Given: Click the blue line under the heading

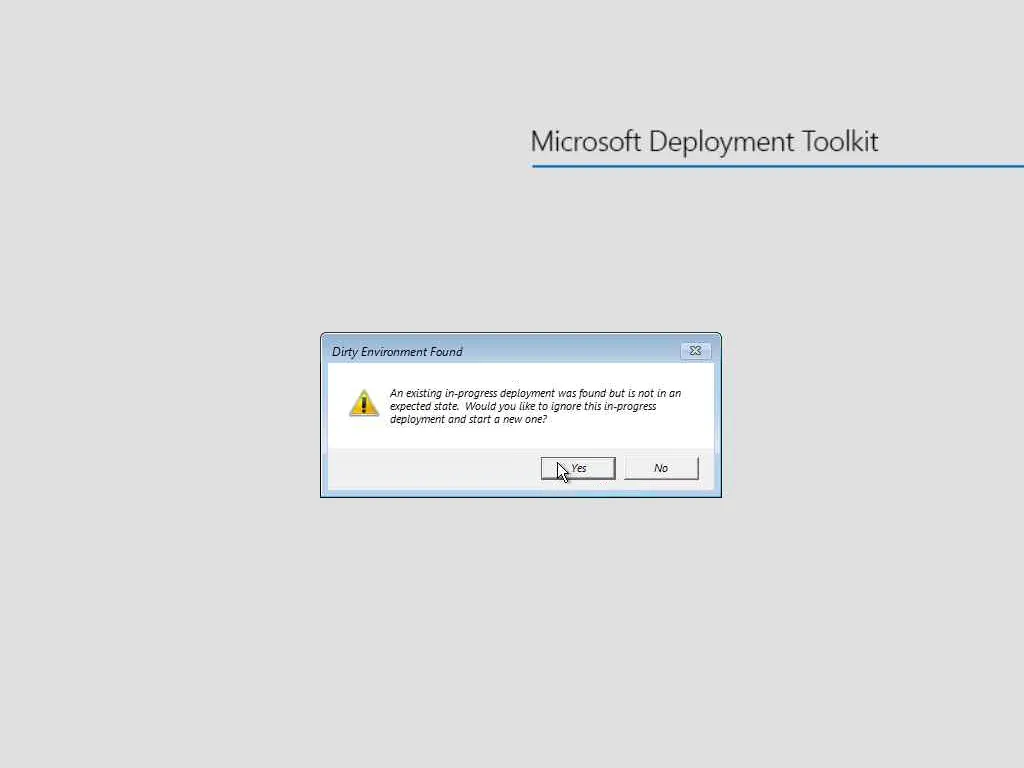Looking at the screenshot, I should (x=777, y=166).
